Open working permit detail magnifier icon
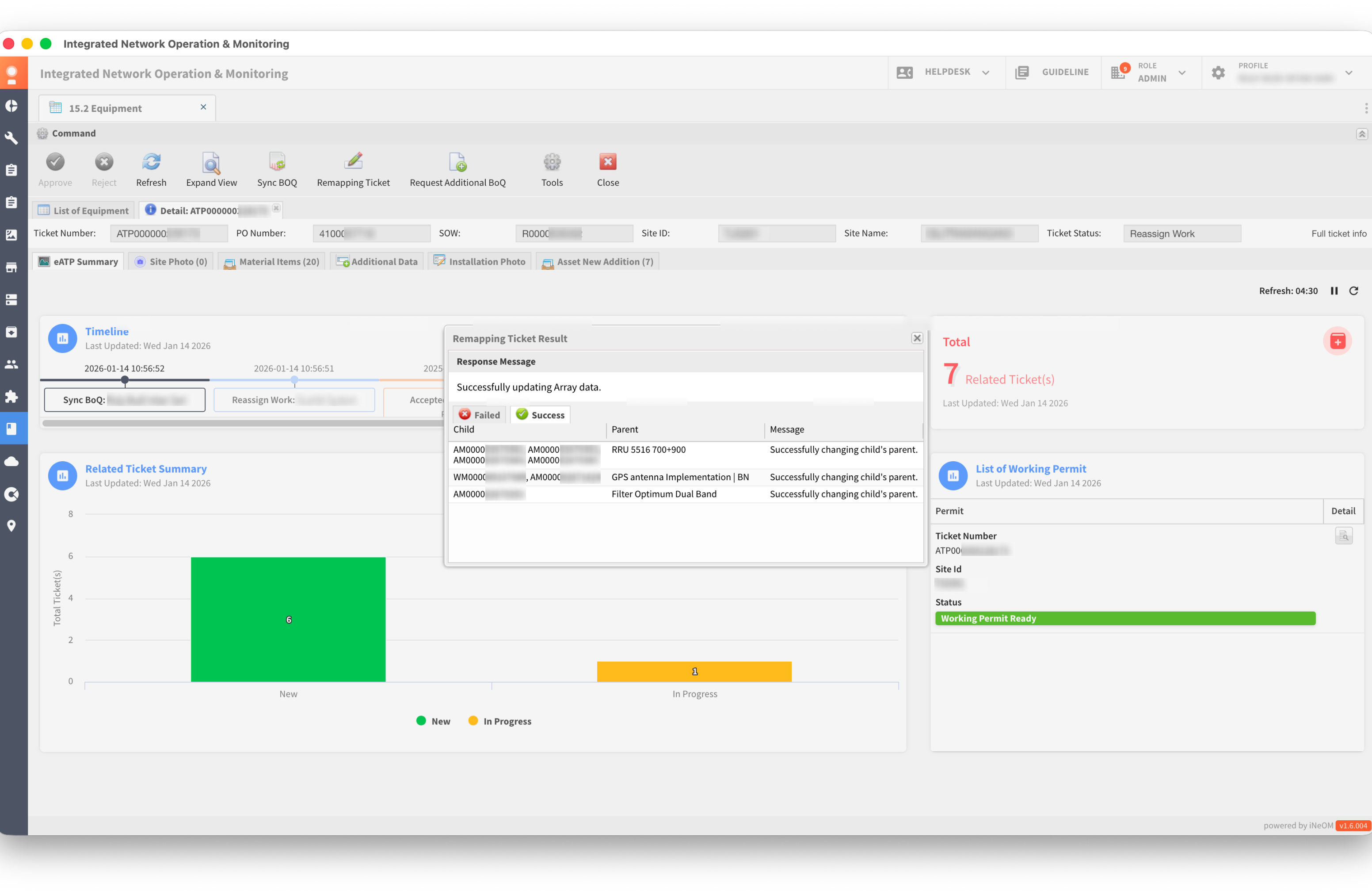 (1343, 536)
